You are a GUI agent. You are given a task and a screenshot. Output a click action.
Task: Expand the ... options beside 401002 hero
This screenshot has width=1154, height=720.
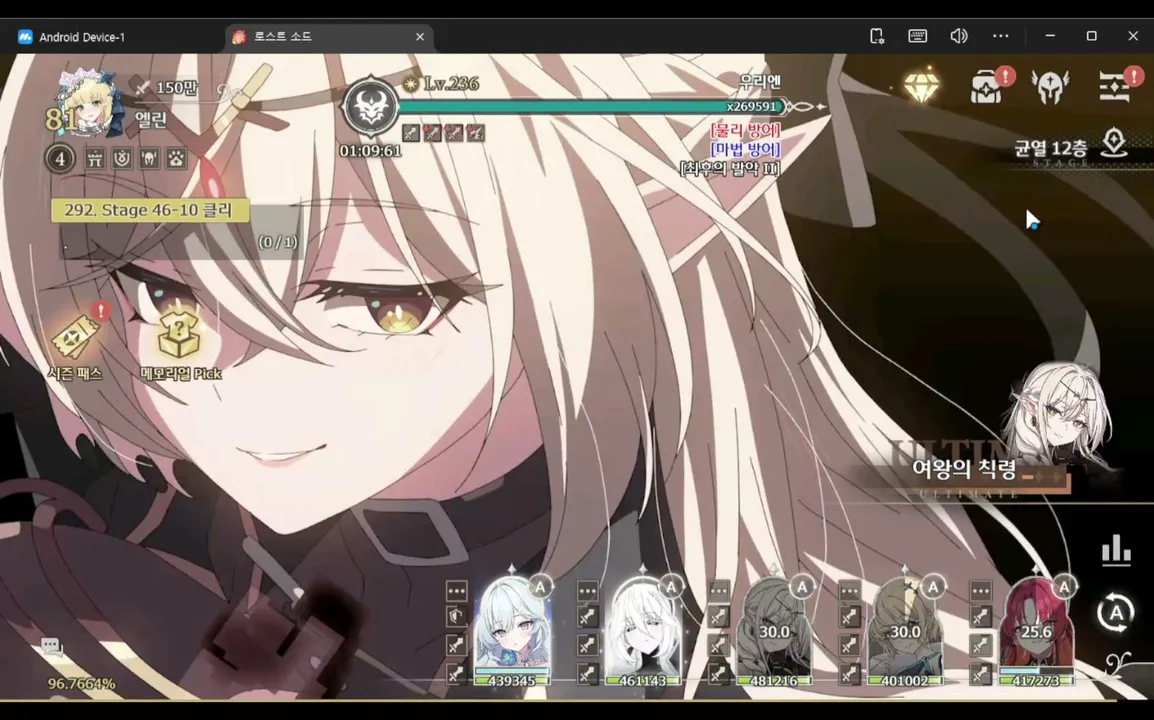tap(849, 591)
